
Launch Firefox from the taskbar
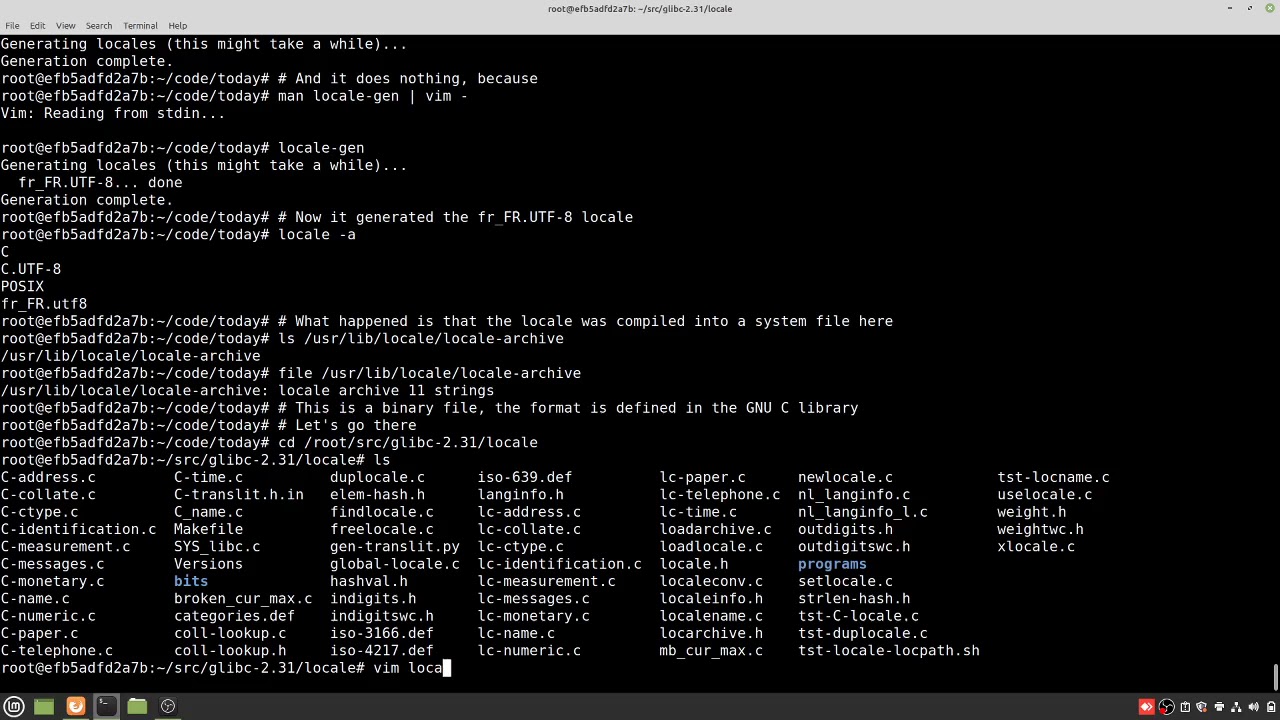(75, 706)
